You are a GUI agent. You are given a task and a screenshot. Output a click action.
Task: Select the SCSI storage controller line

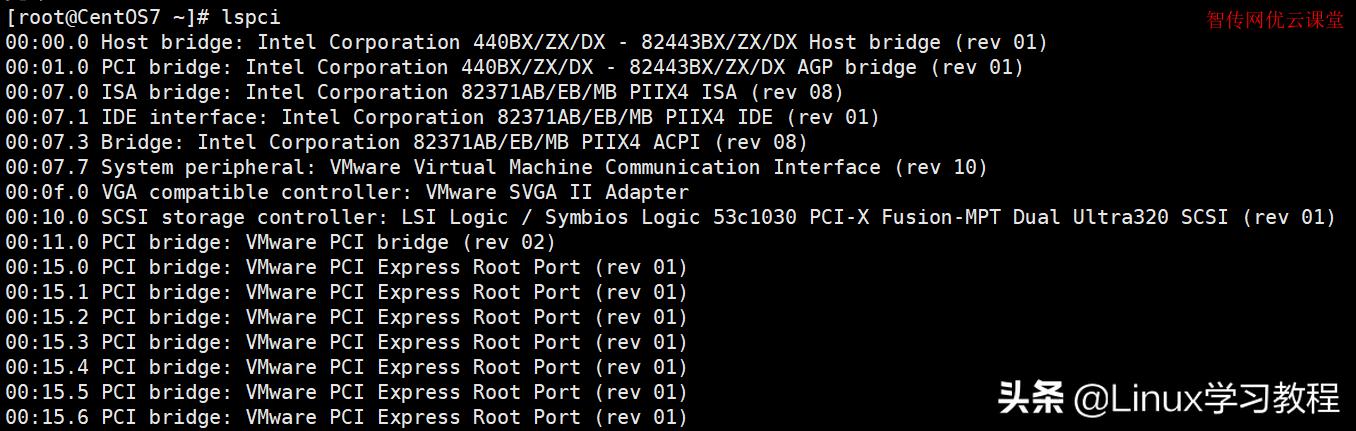click(670, 218)
